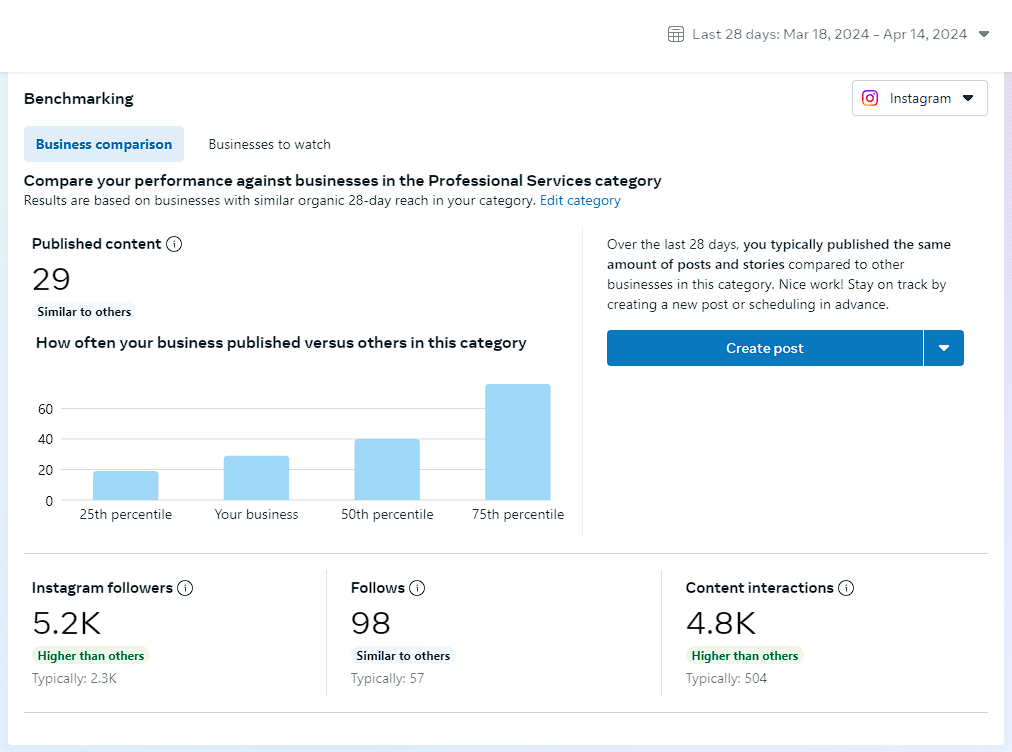The width and height of the screenshot is (1012, 752).
Task: Expand the Create post options arrow
Action: (x=944, y=348)
